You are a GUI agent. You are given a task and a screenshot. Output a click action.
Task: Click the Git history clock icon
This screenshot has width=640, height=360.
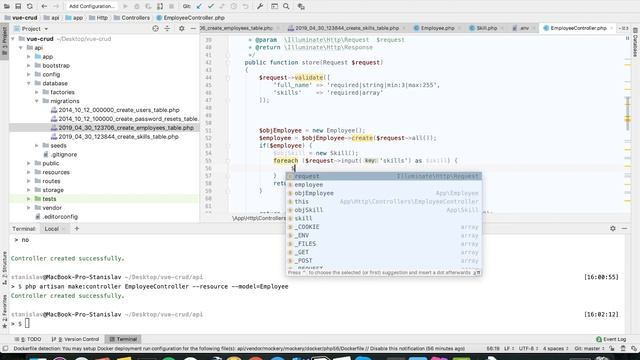pos(233,6)
